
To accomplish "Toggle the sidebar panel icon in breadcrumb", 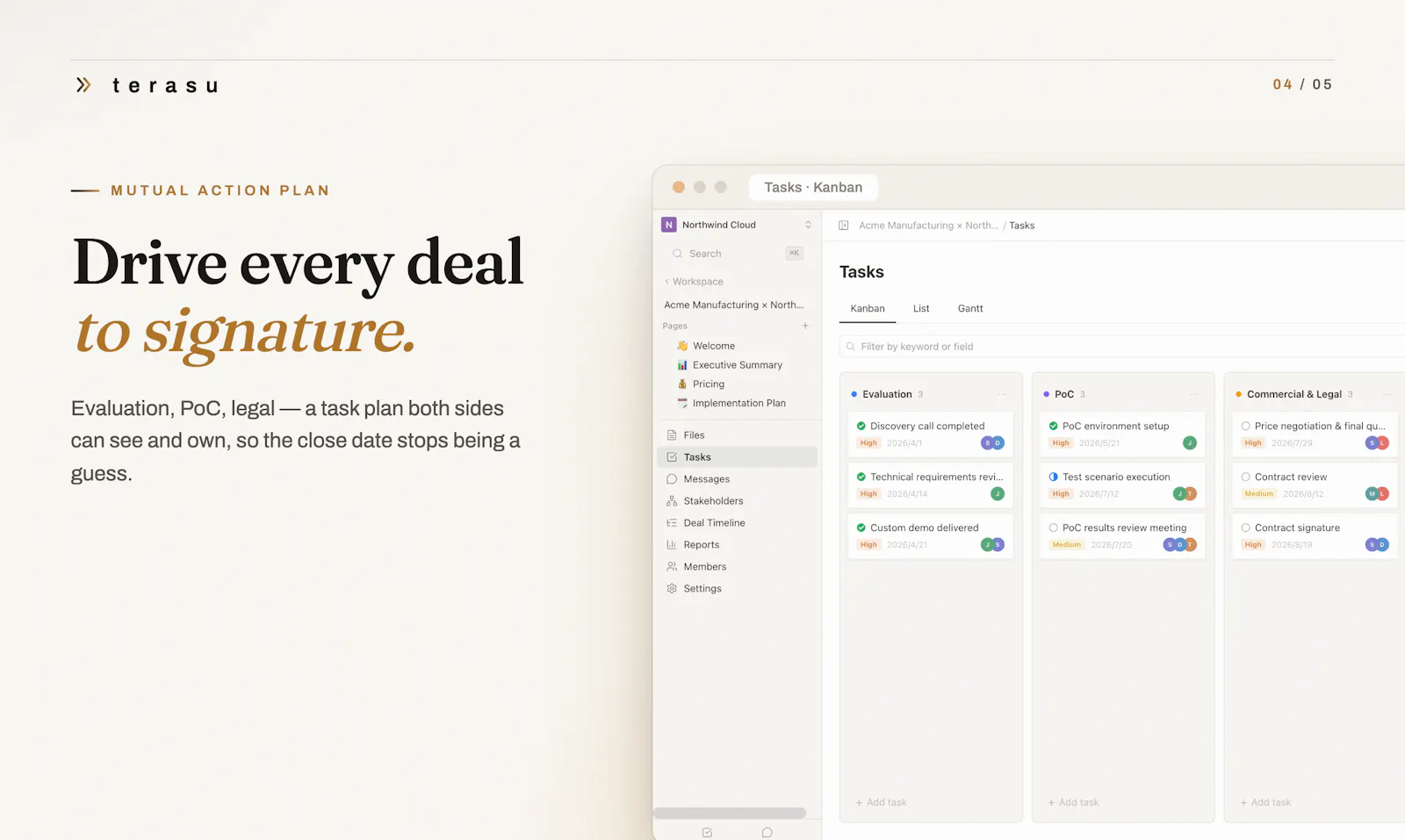I will pyautogui.click(x=843, y=226).
